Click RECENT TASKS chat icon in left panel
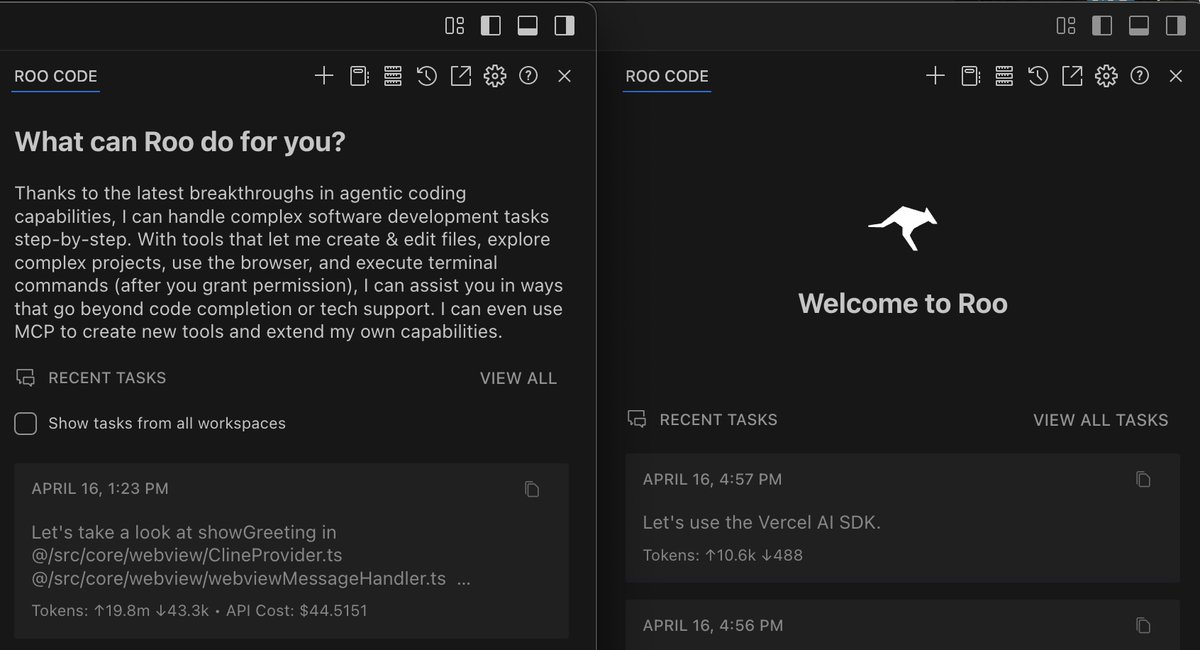This screenshot has height=650, width=1200. (26, 378)
